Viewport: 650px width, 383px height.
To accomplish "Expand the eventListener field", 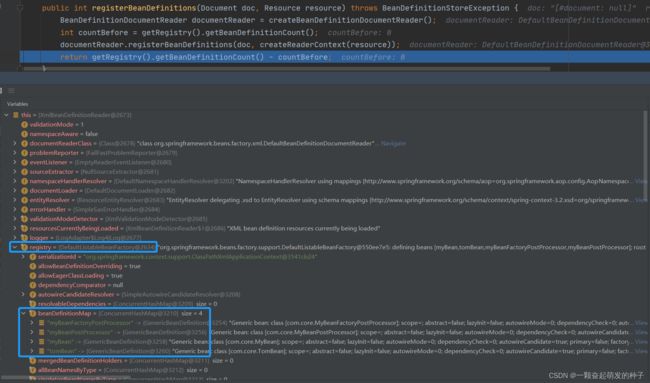I will tap(15, 162).
